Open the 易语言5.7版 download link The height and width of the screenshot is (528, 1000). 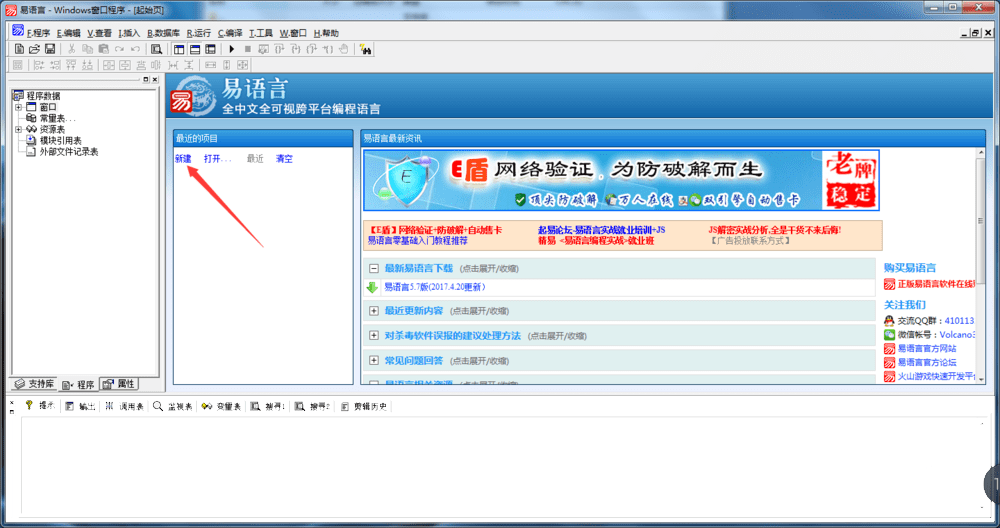point(434,288)
